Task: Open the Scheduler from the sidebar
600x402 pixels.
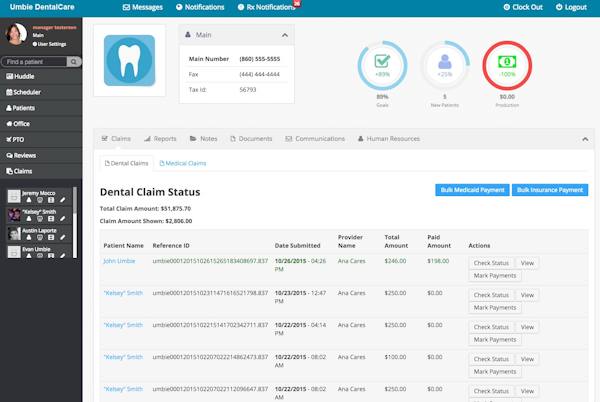Action: (28, 92)
